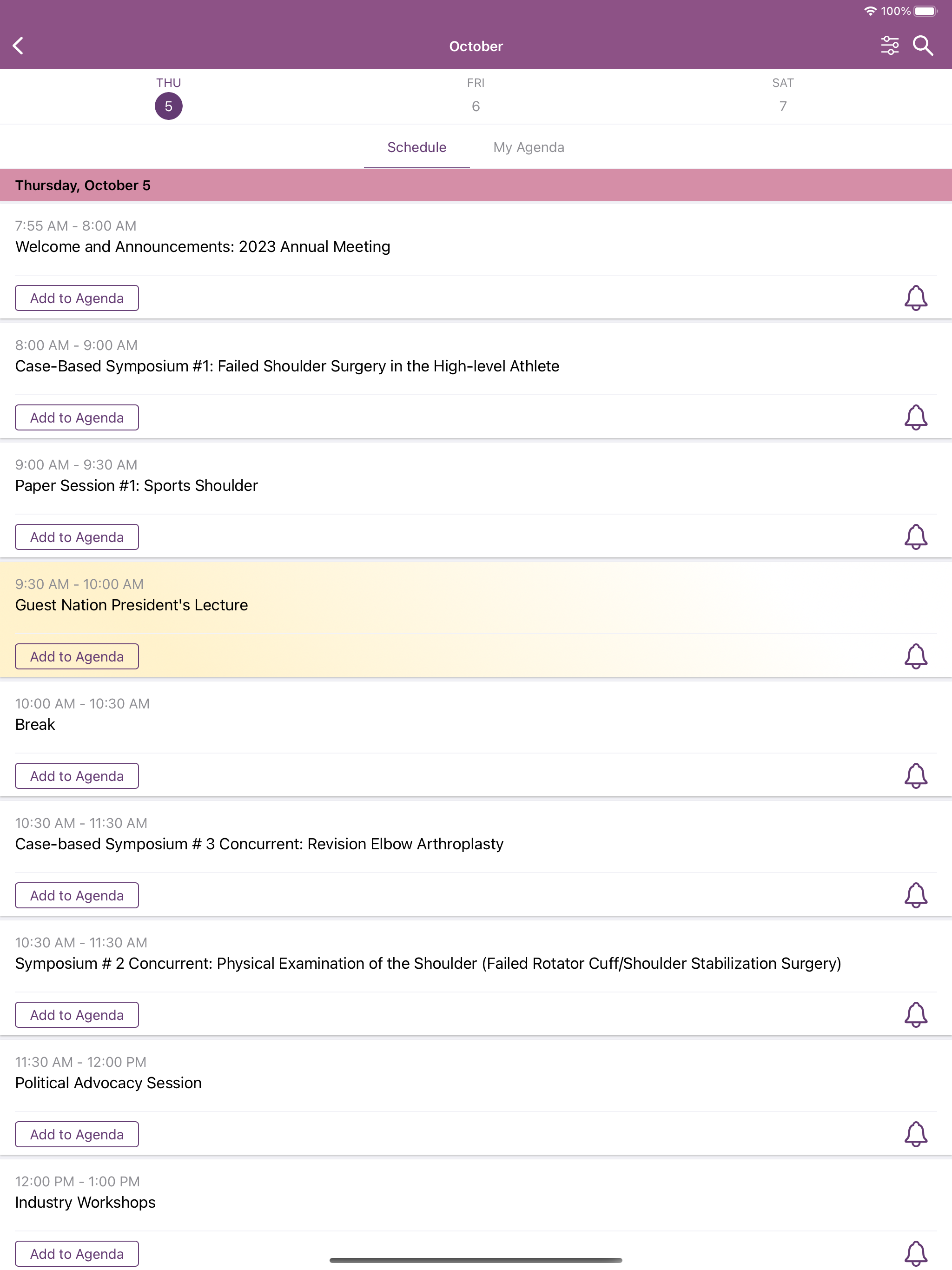Tap the 9:30 AM - 10:00 AM time
Screen dimensions: 952x1270
pos(79,584)
